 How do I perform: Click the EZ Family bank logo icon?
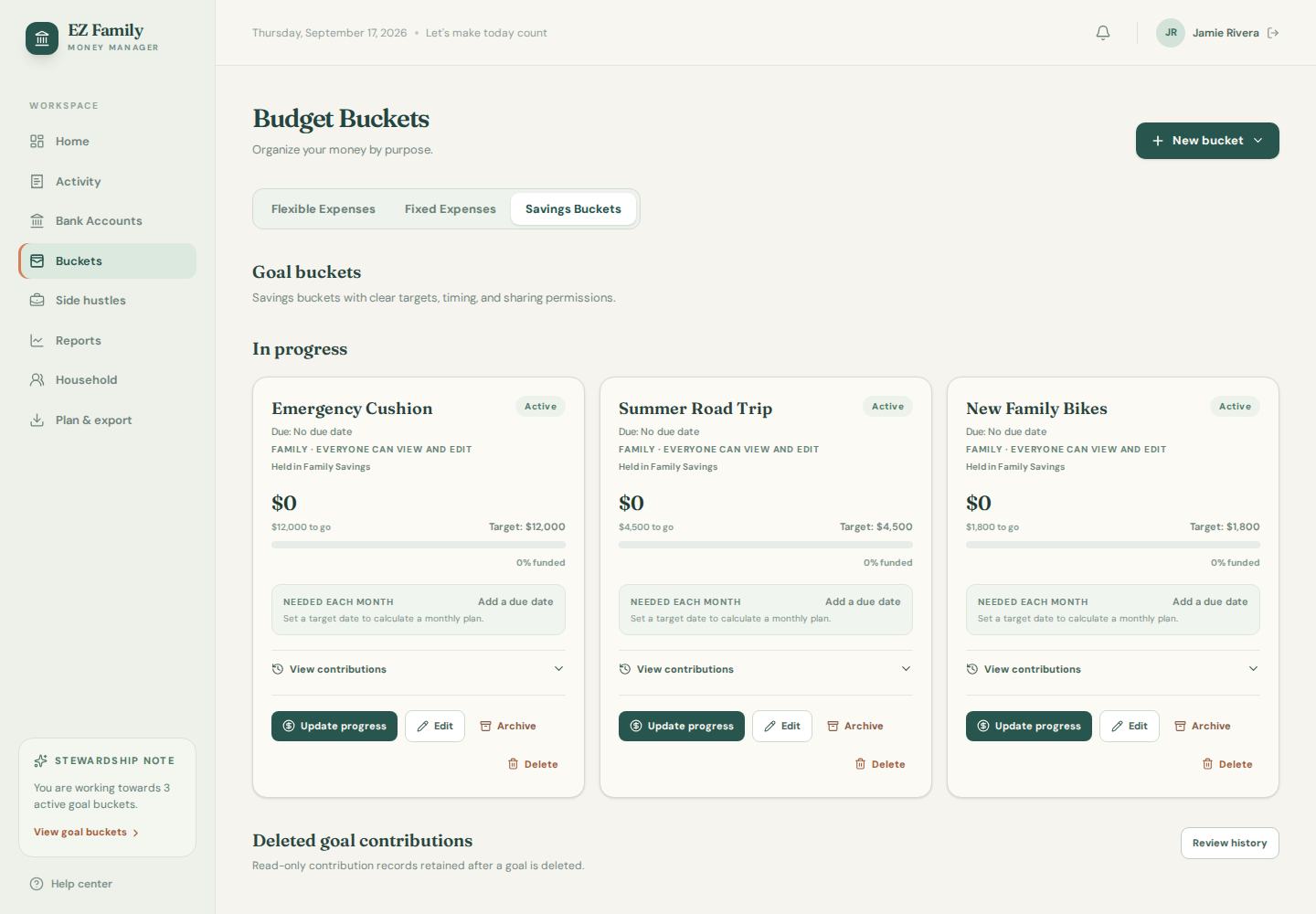[42, 38]
